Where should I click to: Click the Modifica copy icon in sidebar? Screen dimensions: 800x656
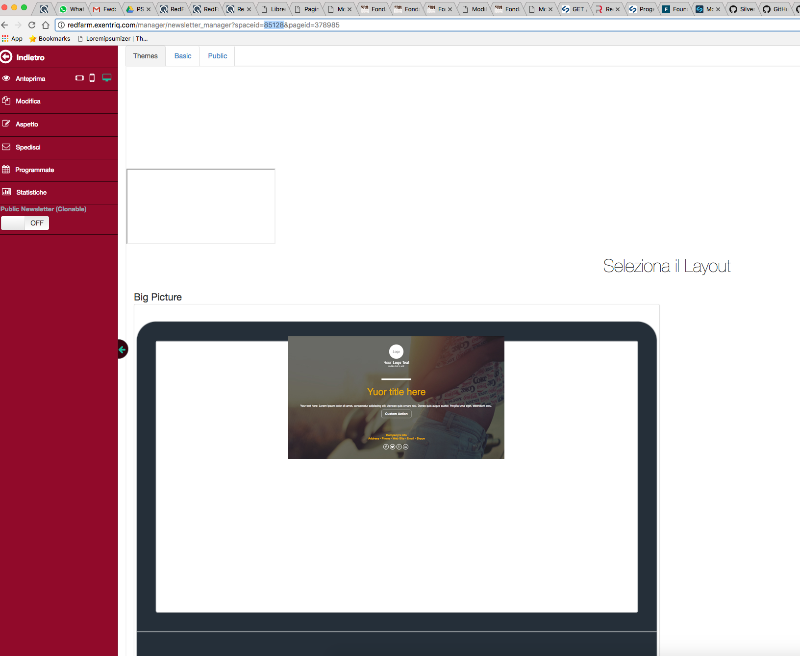point(6,101)
